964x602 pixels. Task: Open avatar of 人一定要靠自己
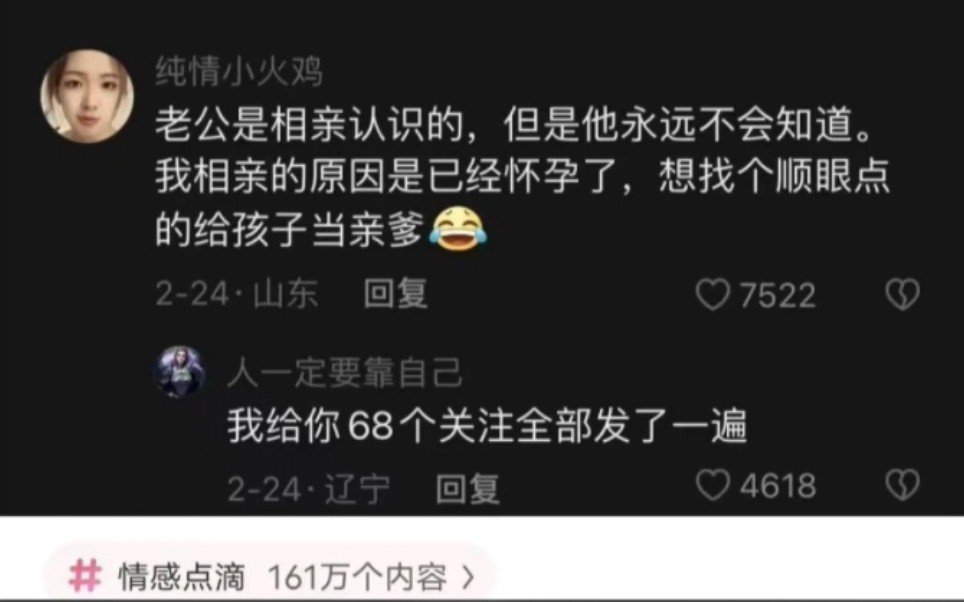pos(180,372)
